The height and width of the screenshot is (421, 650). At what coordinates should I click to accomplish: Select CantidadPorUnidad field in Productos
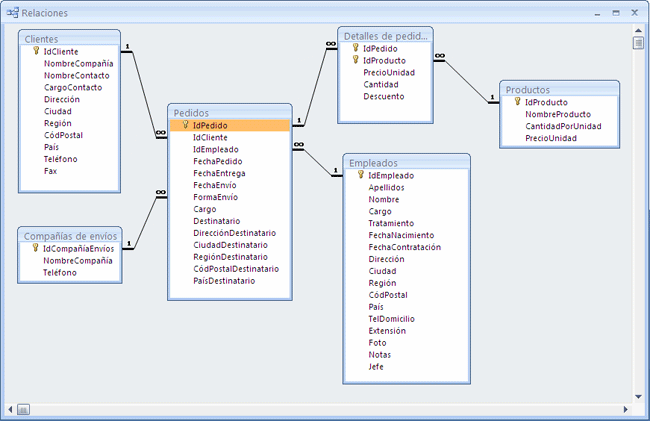pyautogui.click(x=563, y=126)
